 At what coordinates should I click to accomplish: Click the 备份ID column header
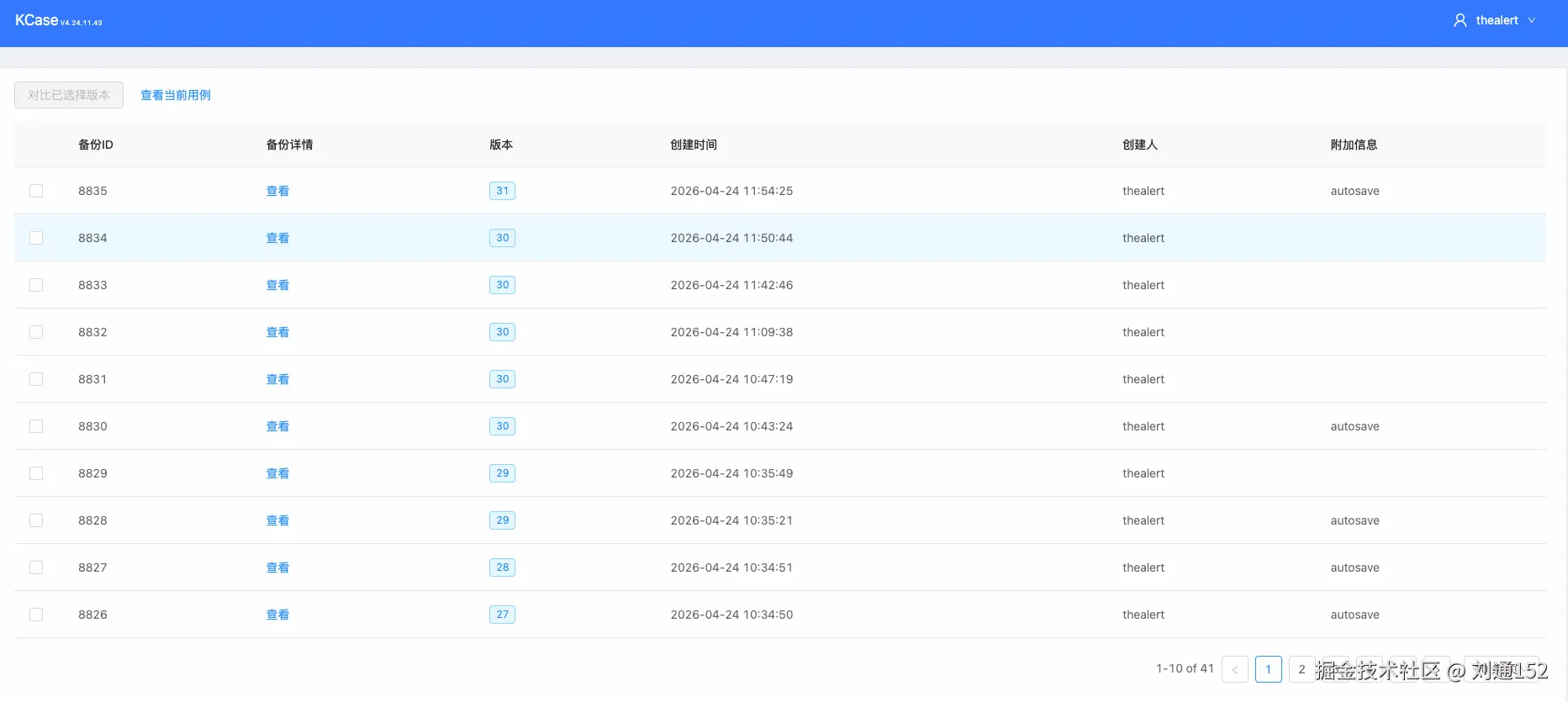pyautogui.click(x=96, y=145)
